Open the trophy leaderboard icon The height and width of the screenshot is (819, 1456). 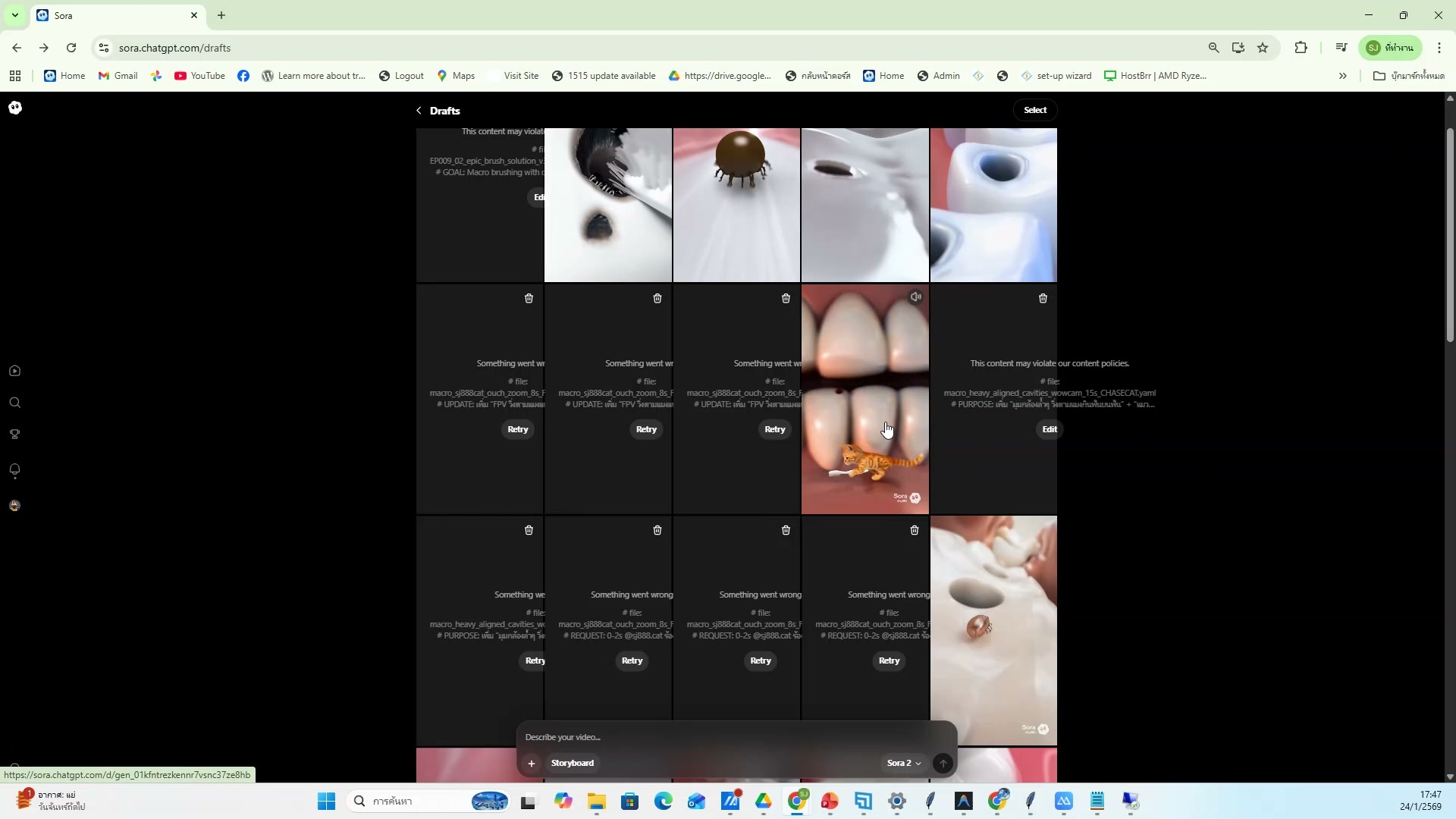[14, 435]
